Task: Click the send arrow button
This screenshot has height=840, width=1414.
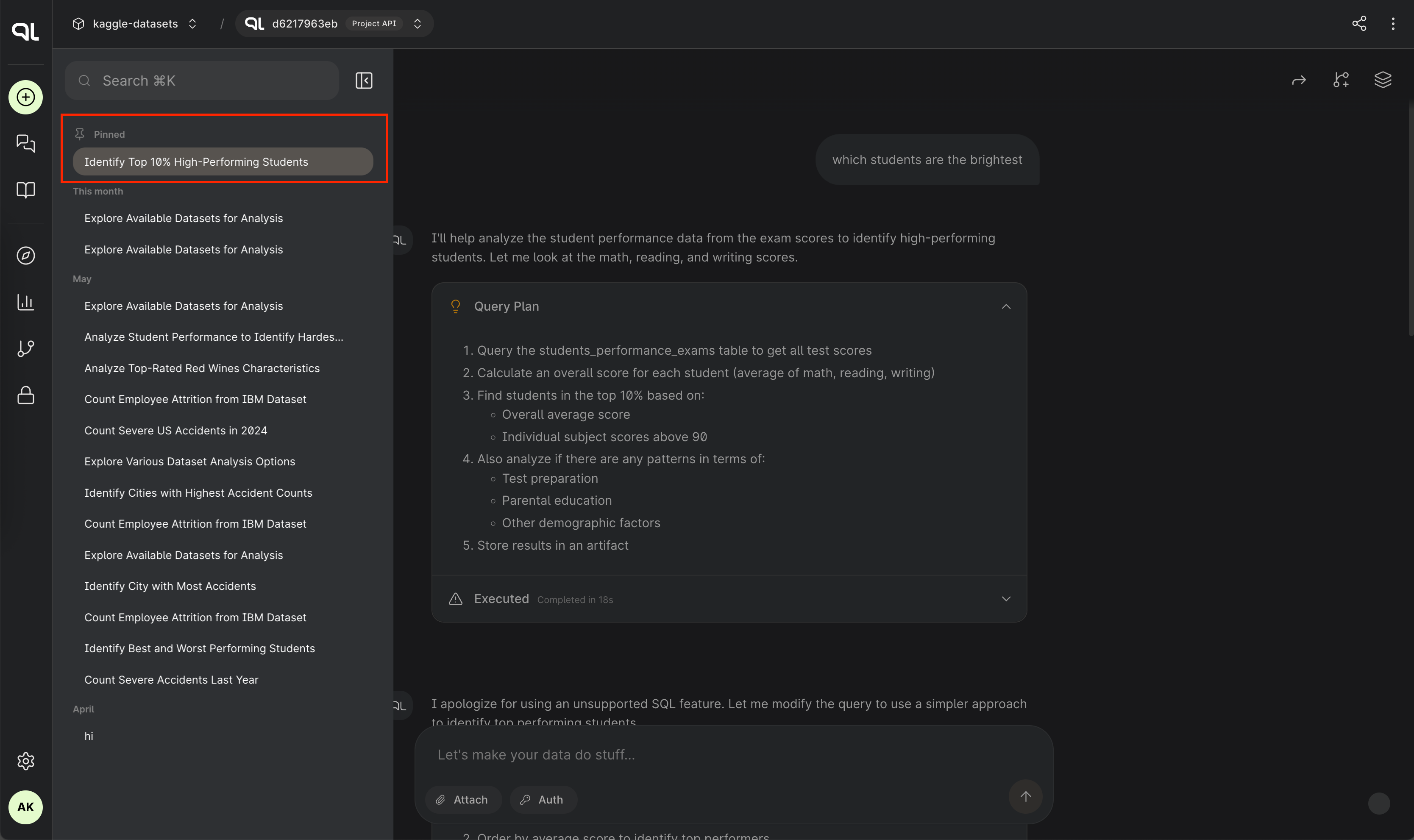Action: 1026,796
